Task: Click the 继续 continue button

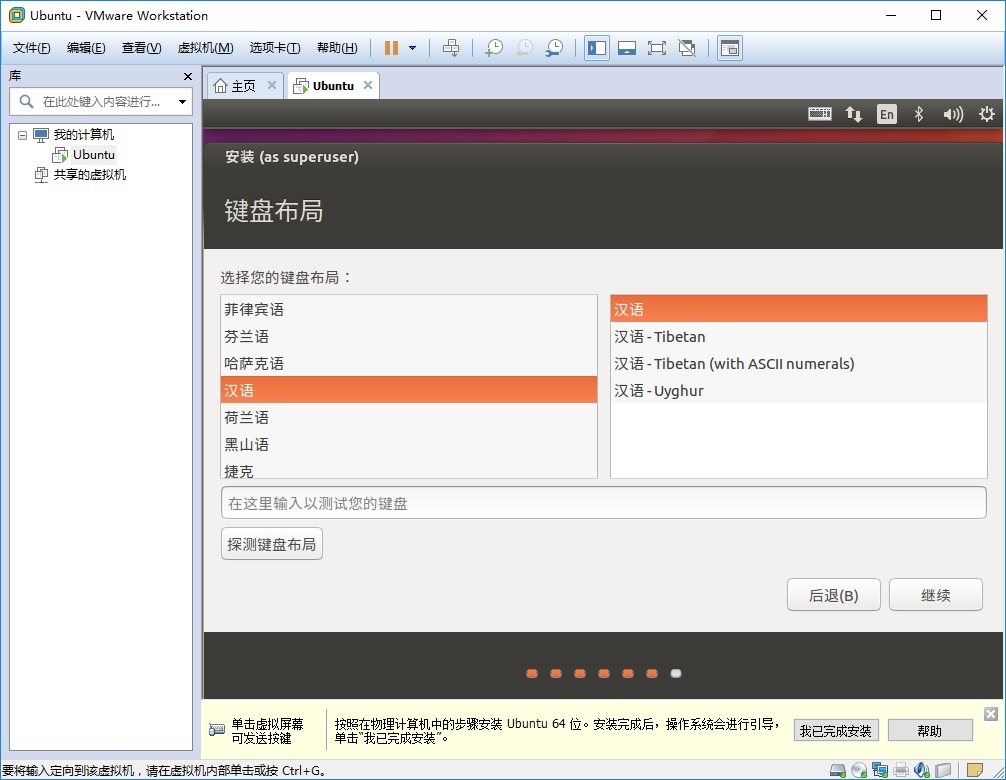Action: tap(935, 595)
